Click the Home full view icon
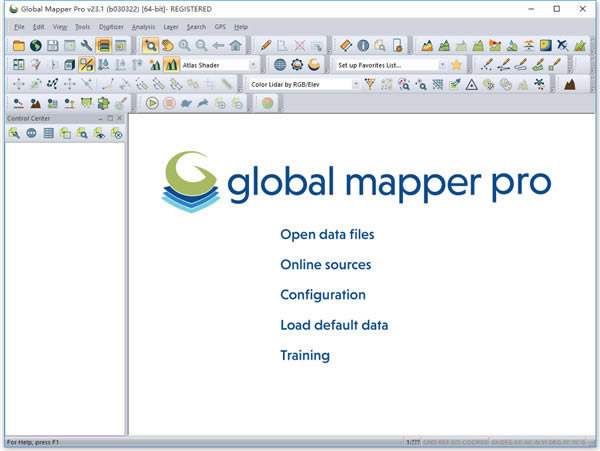Viewport: 600px width, 451px height. pyautogui.click(x=235, y=45)
